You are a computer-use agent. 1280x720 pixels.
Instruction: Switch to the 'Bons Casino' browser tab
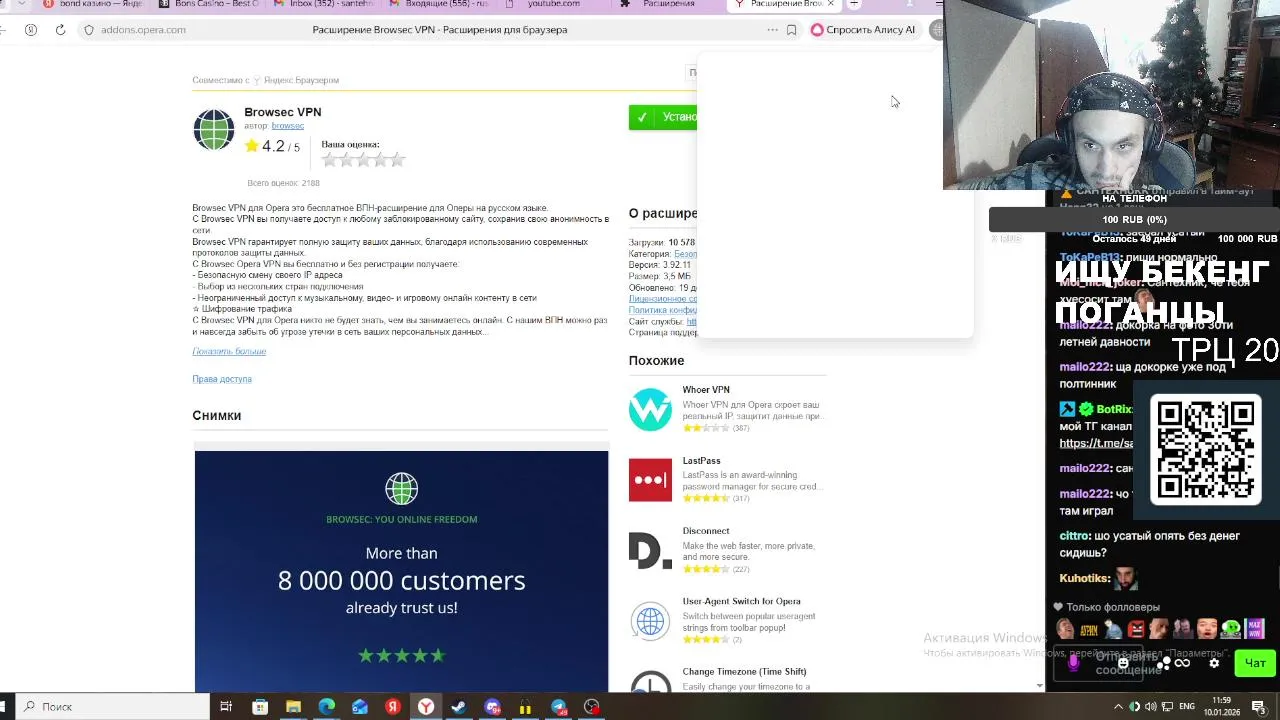click(208, 4)
